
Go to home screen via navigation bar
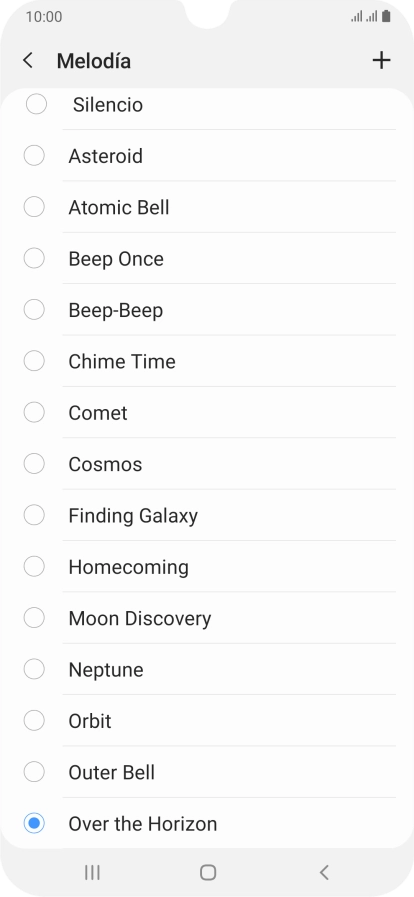208,872
